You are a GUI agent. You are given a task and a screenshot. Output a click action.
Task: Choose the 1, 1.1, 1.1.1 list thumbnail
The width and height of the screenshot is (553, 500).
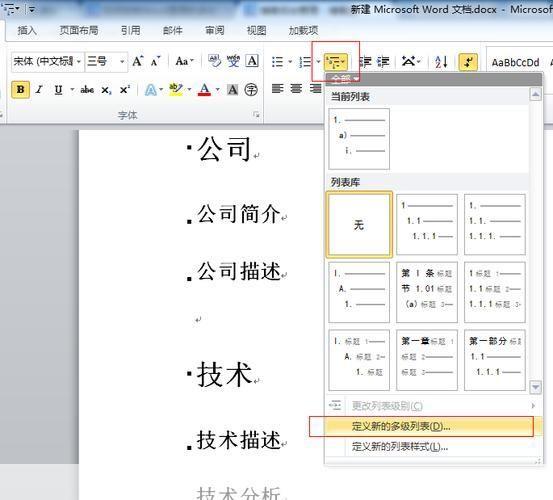pos(427,224)
